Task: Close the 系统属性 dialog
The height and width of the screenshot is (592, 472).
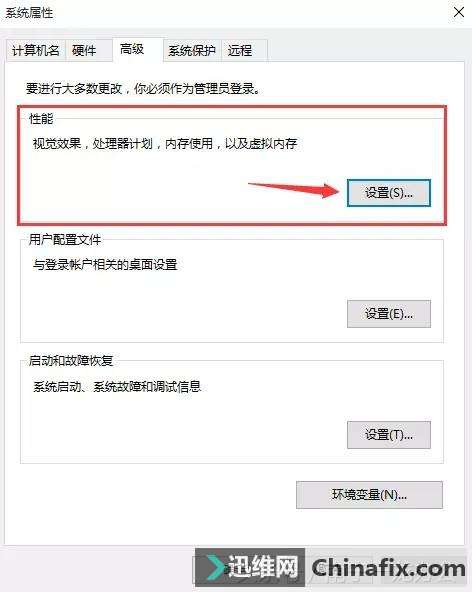Action: [459, 12]
